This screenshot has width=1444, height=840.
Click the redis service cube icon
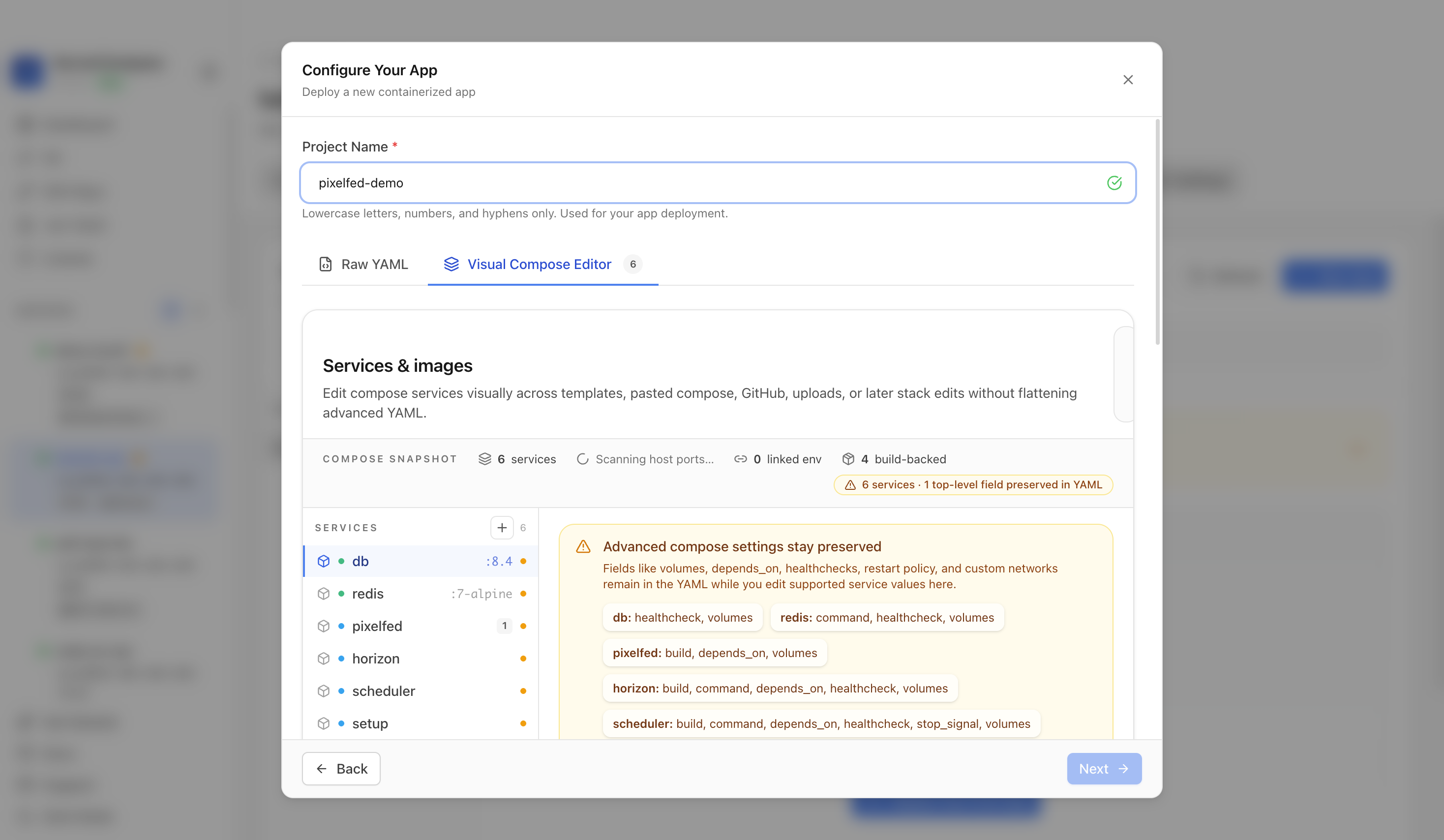point(324,594)
